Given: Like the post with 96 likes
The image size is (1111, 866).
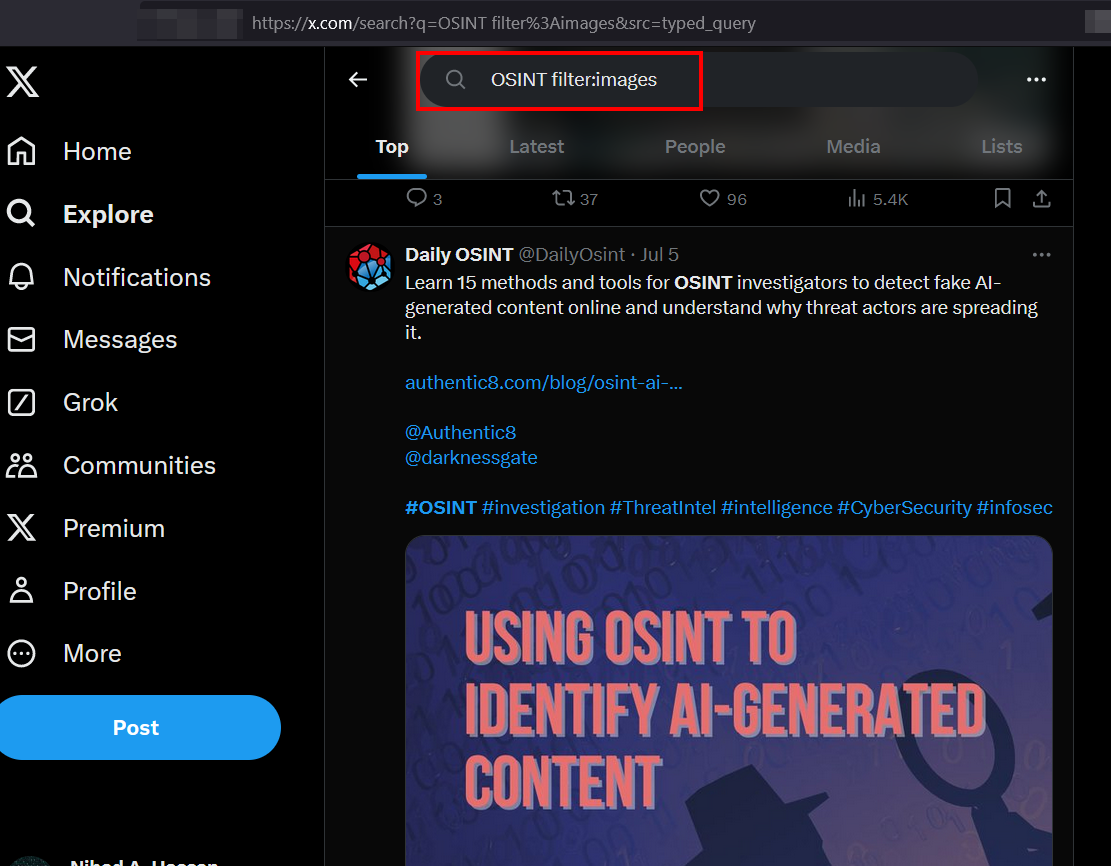Looking at the screenshot, I should click(x=723, y=198).
